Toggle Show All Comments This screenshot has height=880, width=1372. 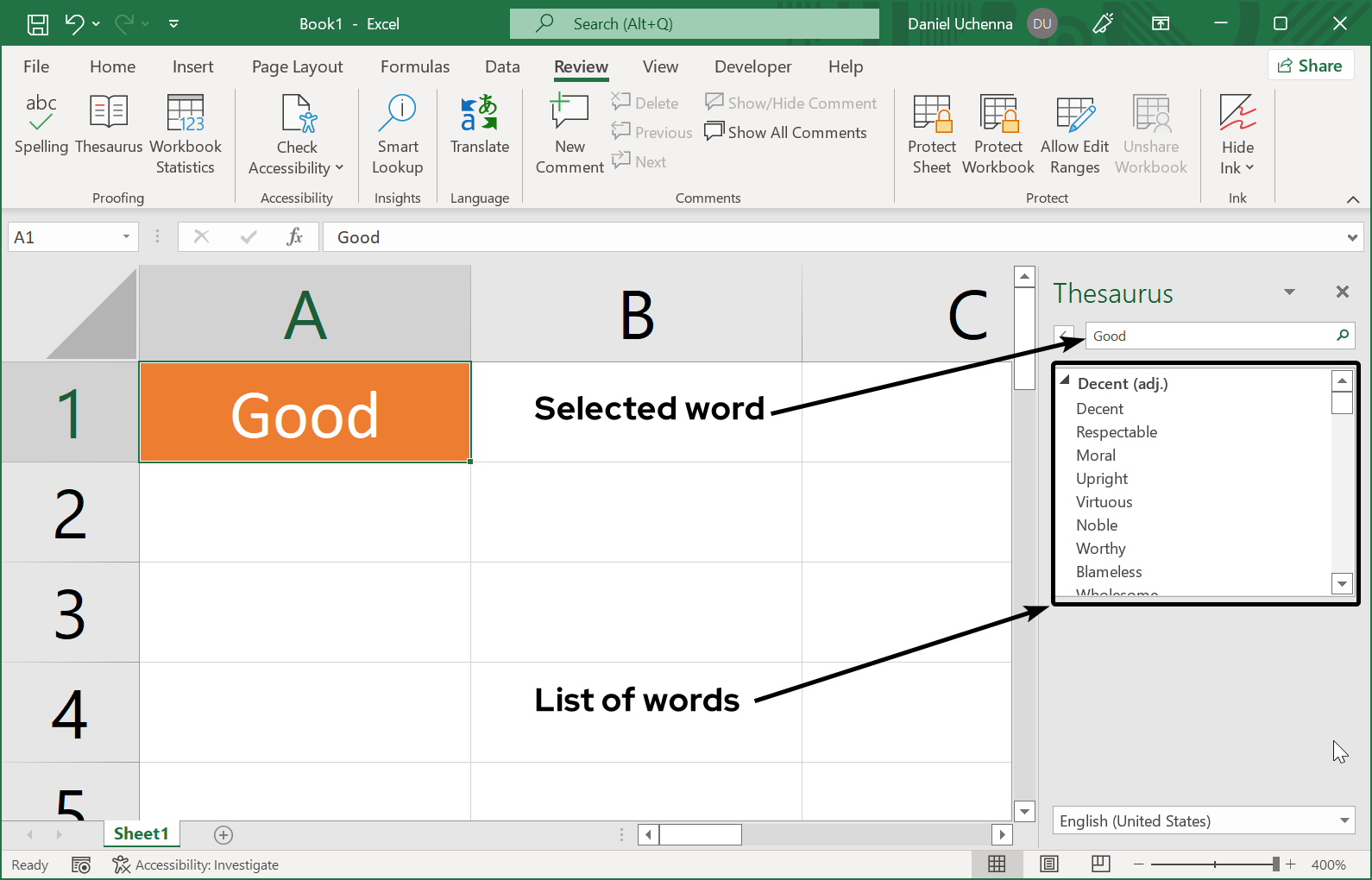786,132
